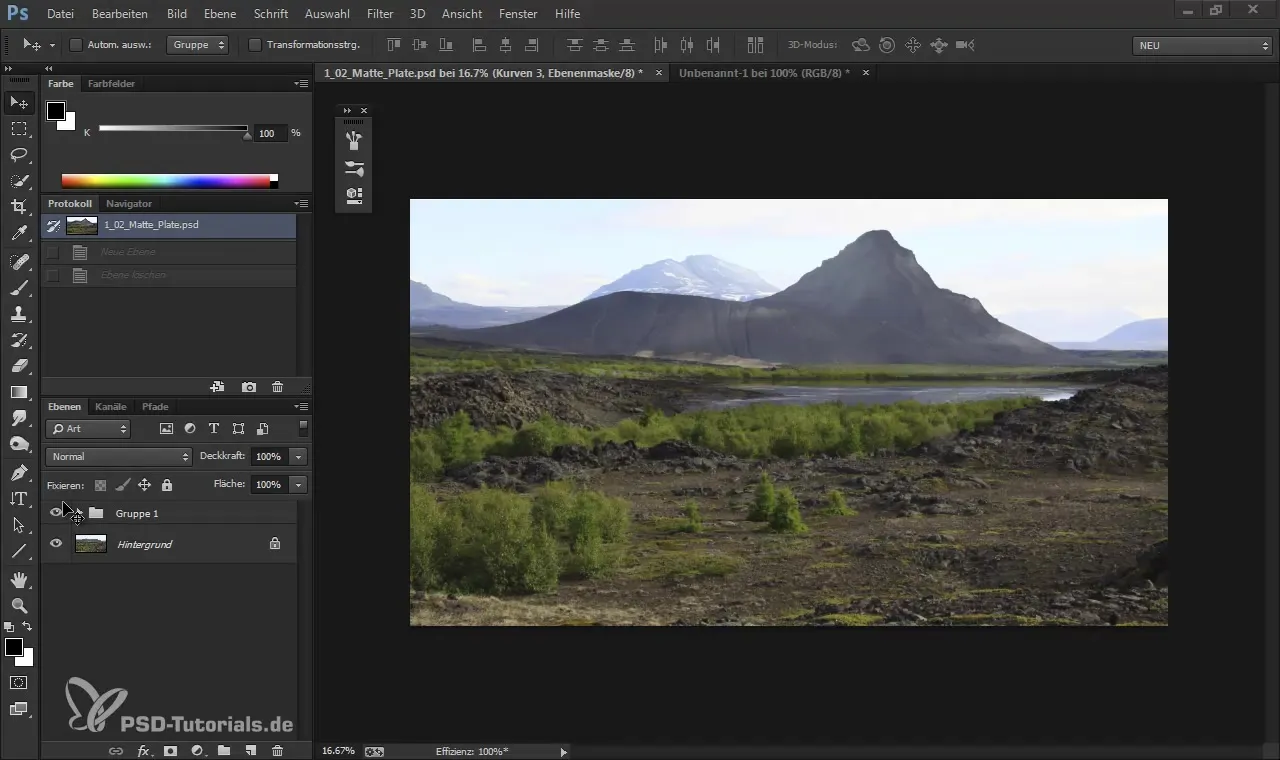Select the Clone Stamp tool
This screenshot has height=760, width=1280.
click(19, 314)
